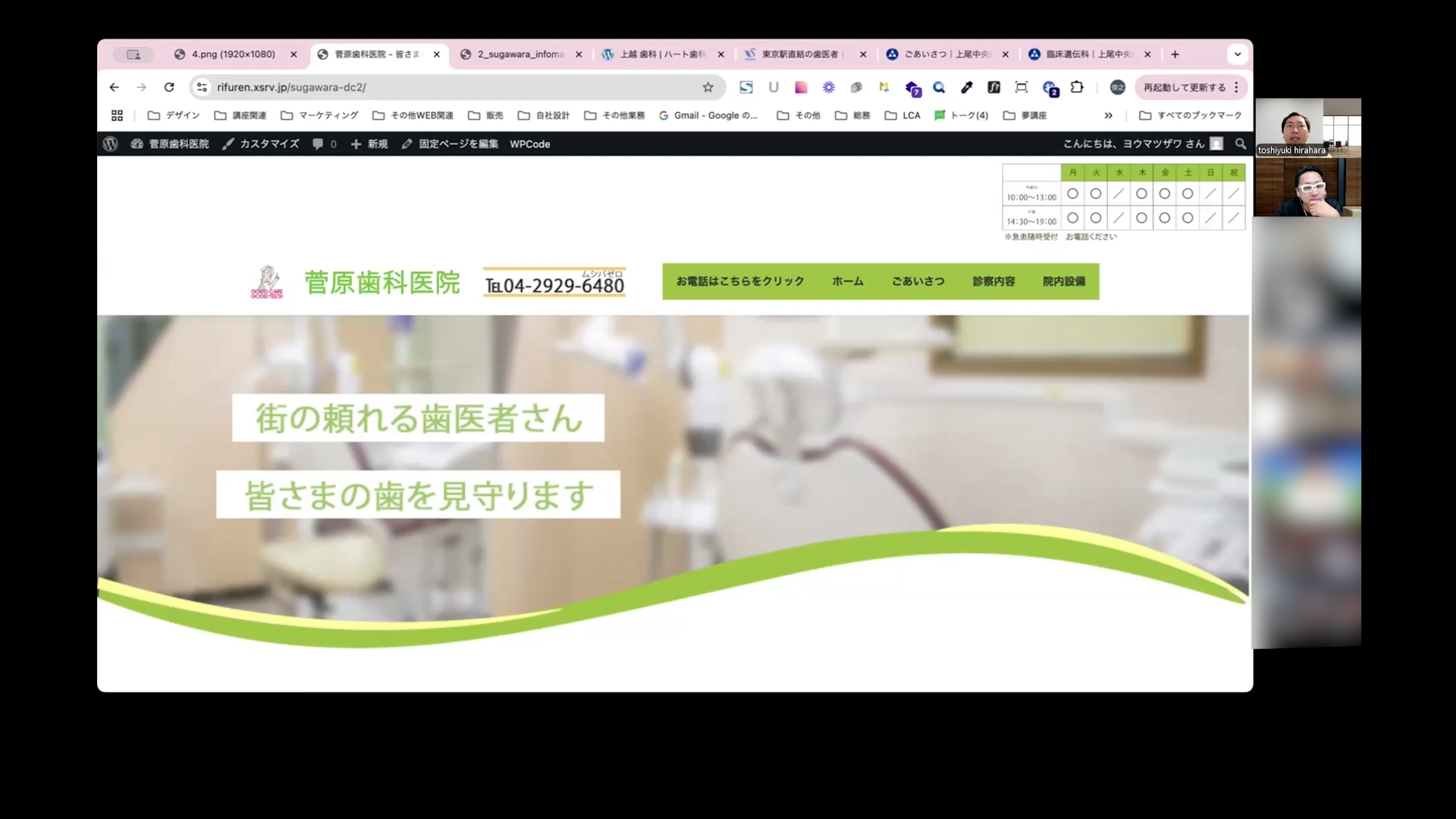
Task: Go to 院内設備 in site navigation
Action: coord(1064,281)
